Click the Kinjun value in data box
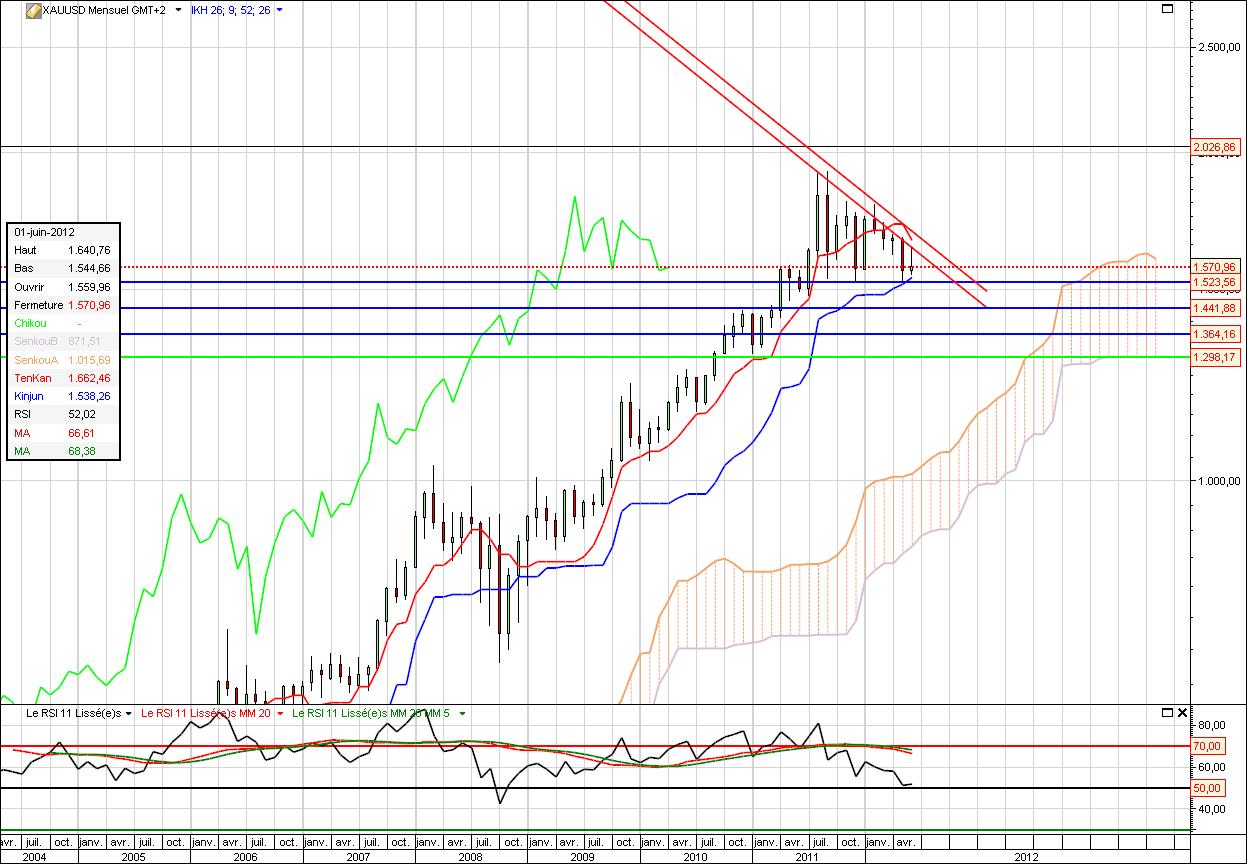This screenshot has width=1247, height=864. click(85, 397)
